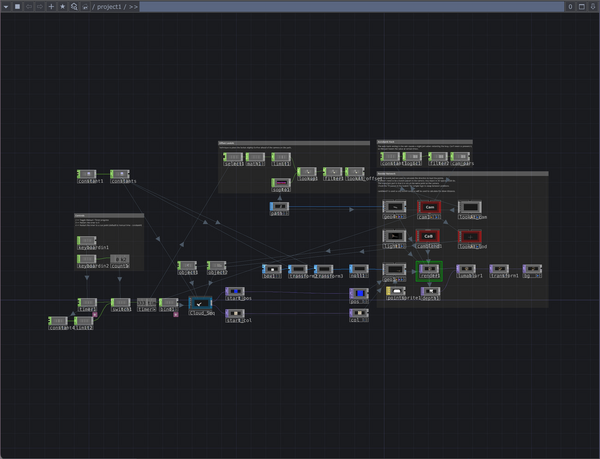The image size is (600, 459).
Task: Select the keyboardin2 node
Action: tap(87, 259)
